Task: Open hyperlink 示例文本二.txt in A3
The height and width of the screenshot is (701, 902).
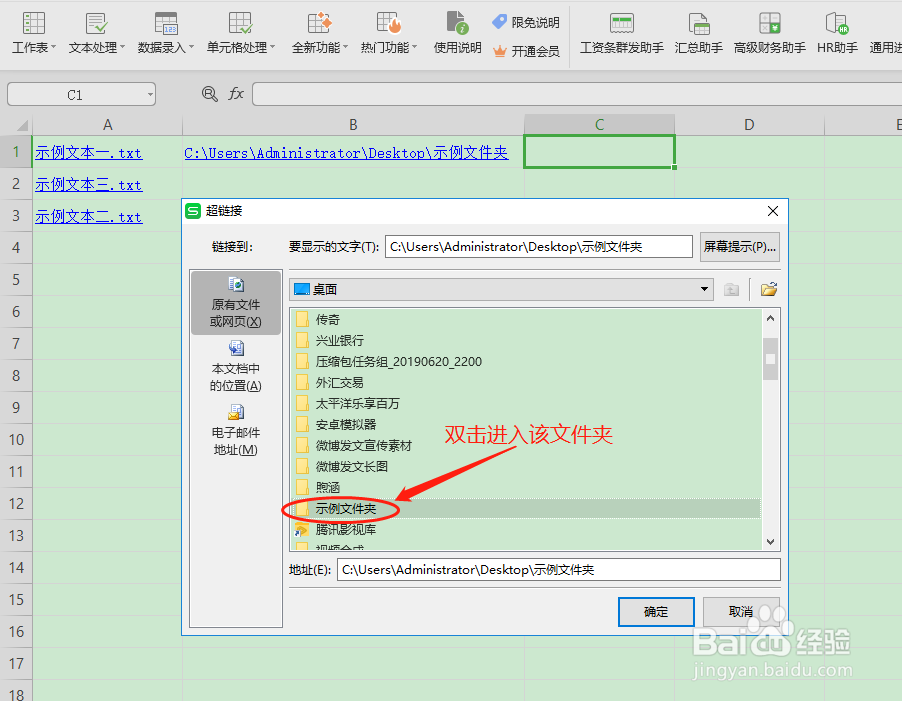Action: click(x=89, y=217)
